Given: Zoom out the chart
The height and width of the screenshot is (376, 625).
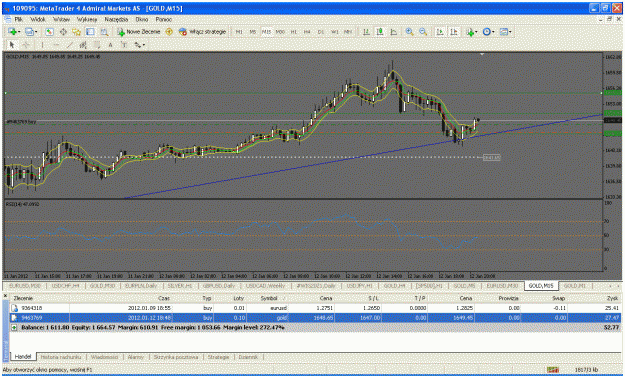Looking at the screenshot, I should click(423, 32).
